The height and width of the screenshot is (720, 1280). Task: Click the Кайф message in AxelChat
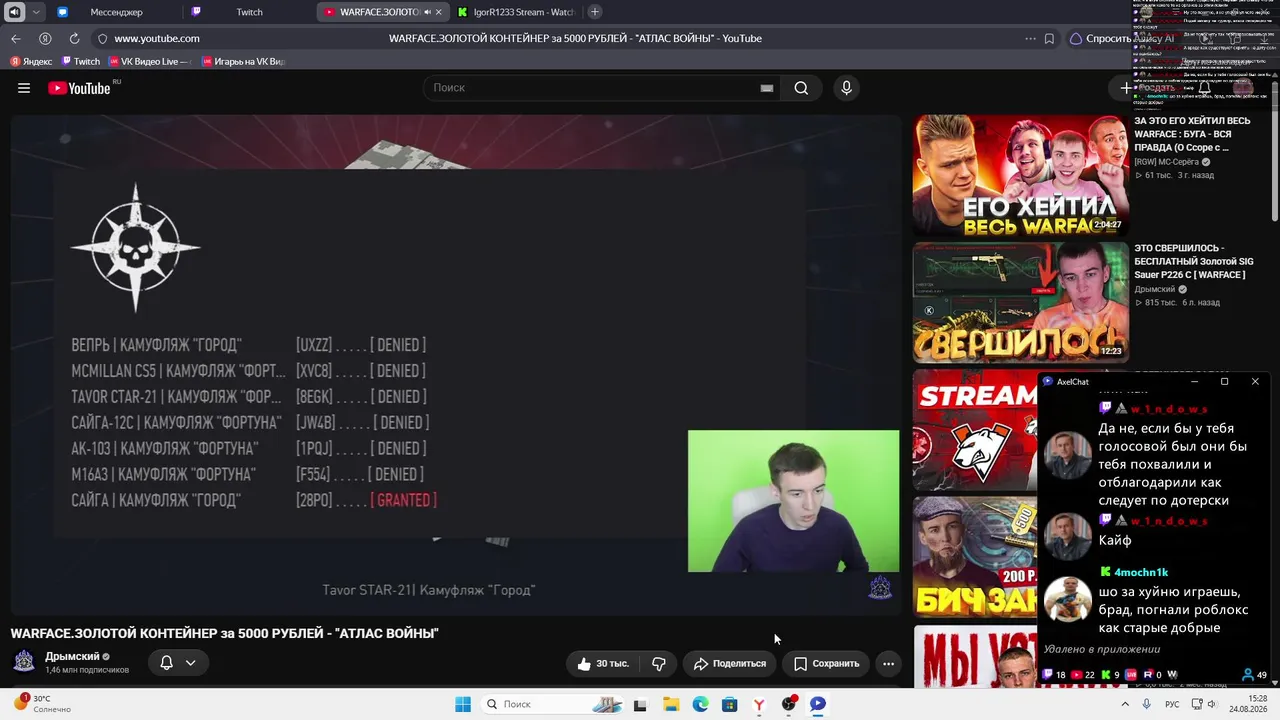[x=1115, y=540]
